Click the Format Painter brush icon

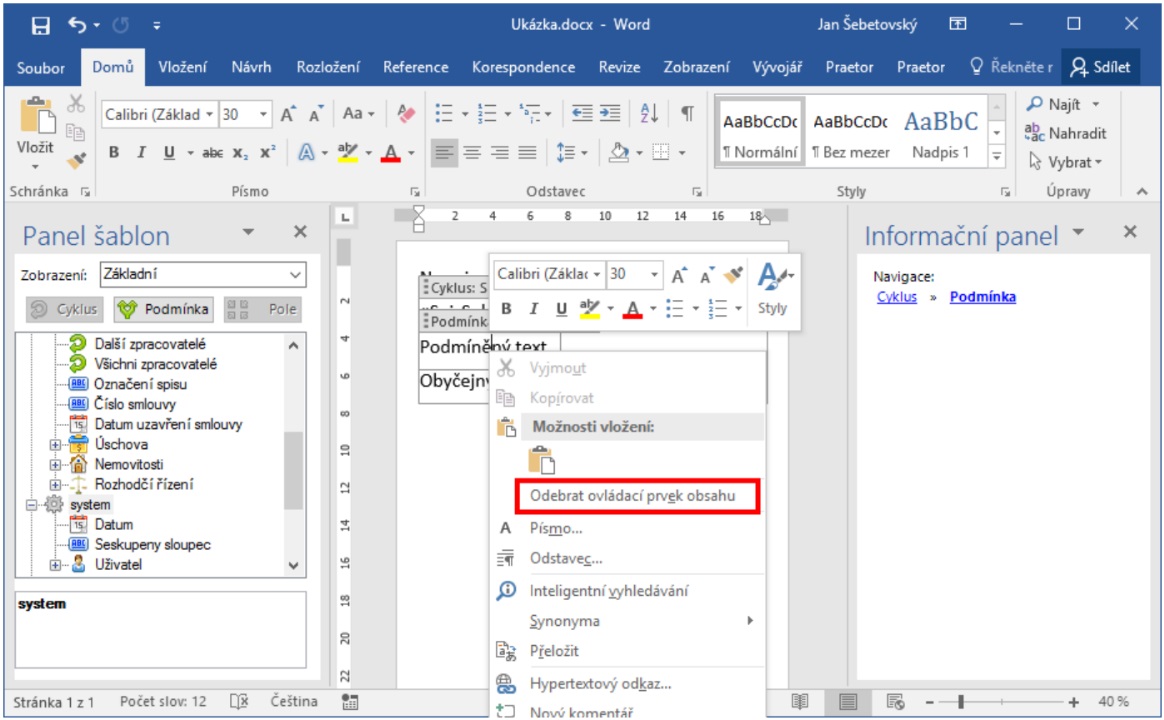click(76, 158)
